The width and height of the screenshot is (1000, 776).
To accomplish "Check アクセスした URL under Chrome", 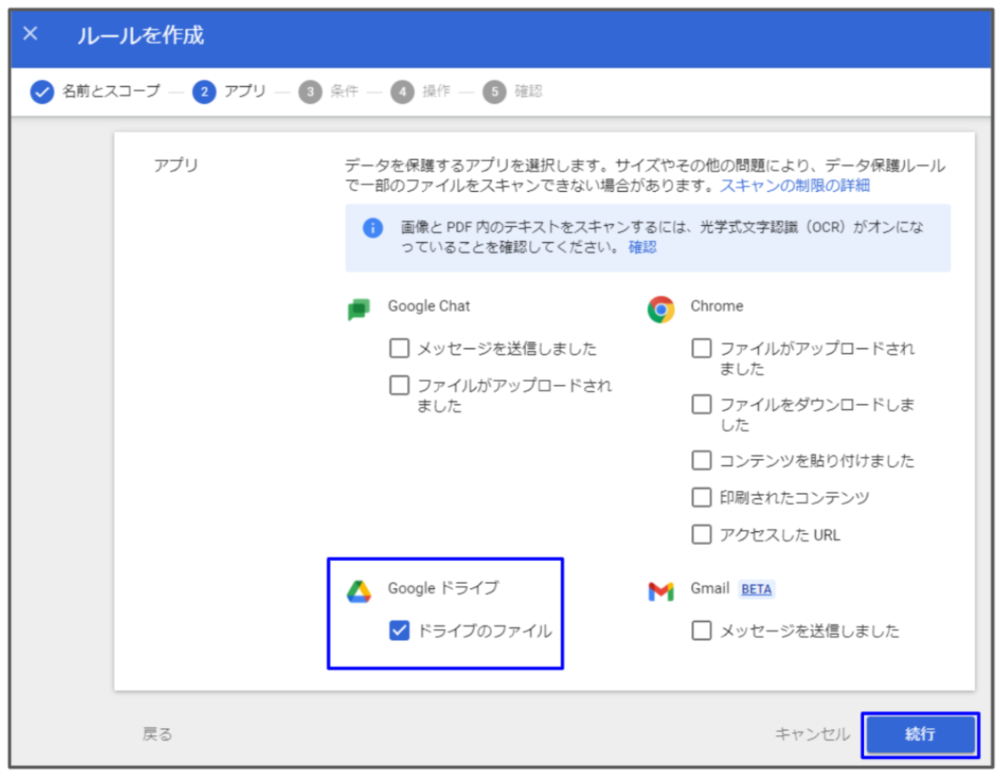I will coord(702,535).
